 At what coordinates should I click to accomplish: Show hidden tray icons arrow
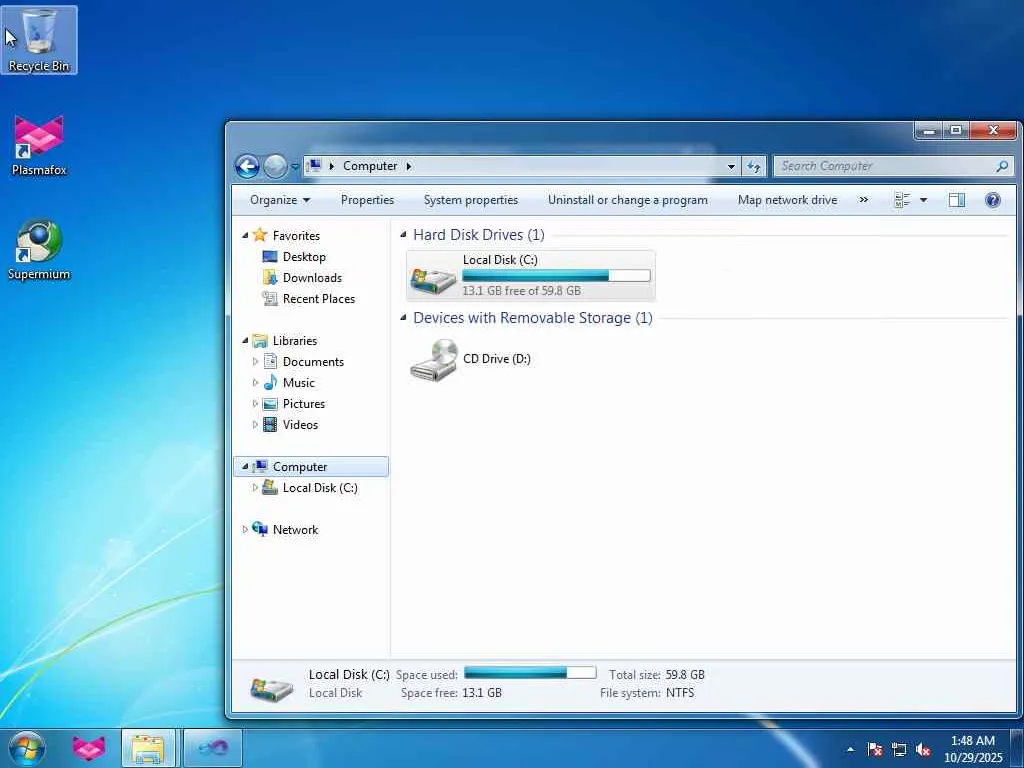pos(850,749)
